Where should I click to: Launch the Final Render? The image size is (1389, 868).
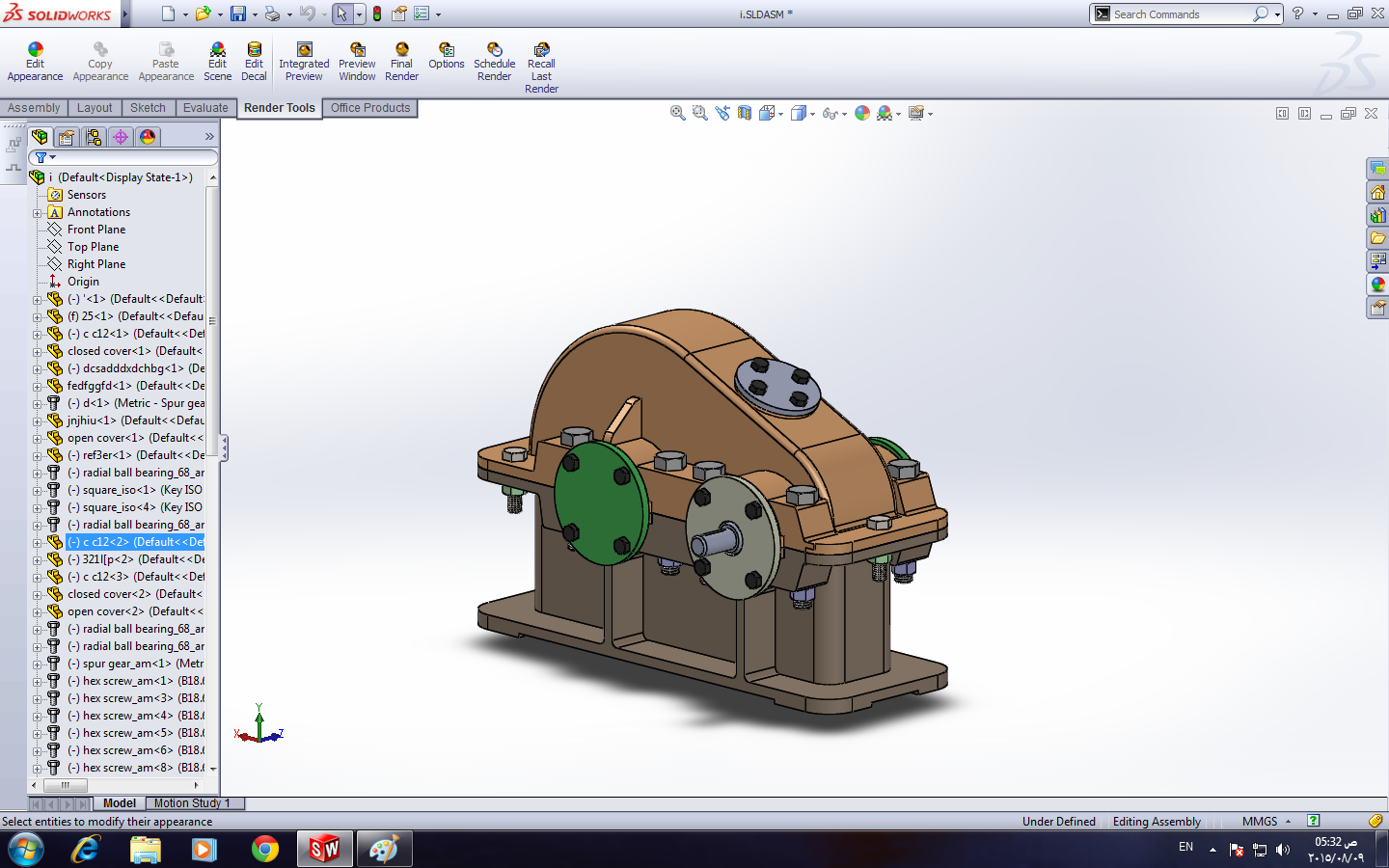(401, 63)
